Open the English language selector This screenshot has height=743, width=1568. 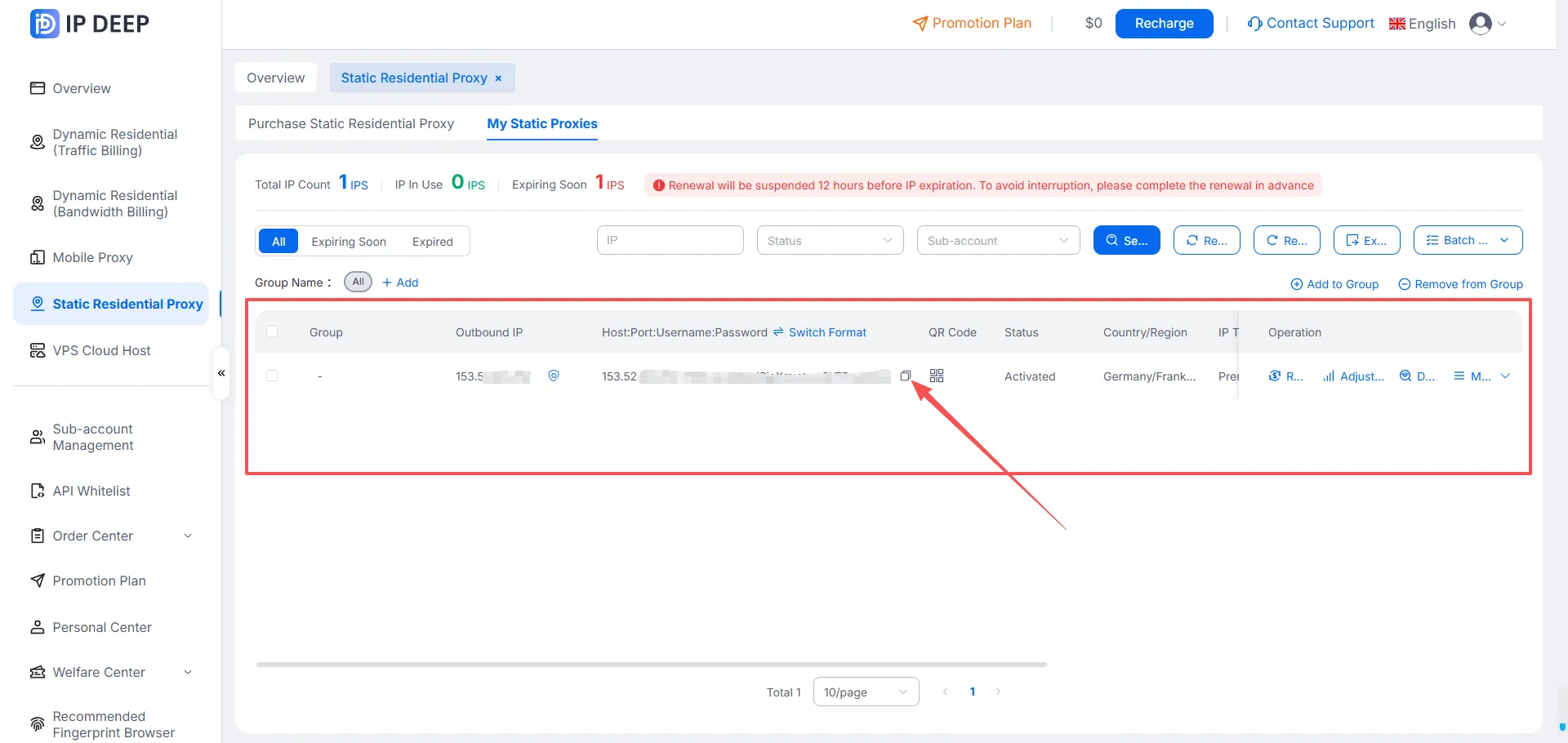coord(1422,24)
